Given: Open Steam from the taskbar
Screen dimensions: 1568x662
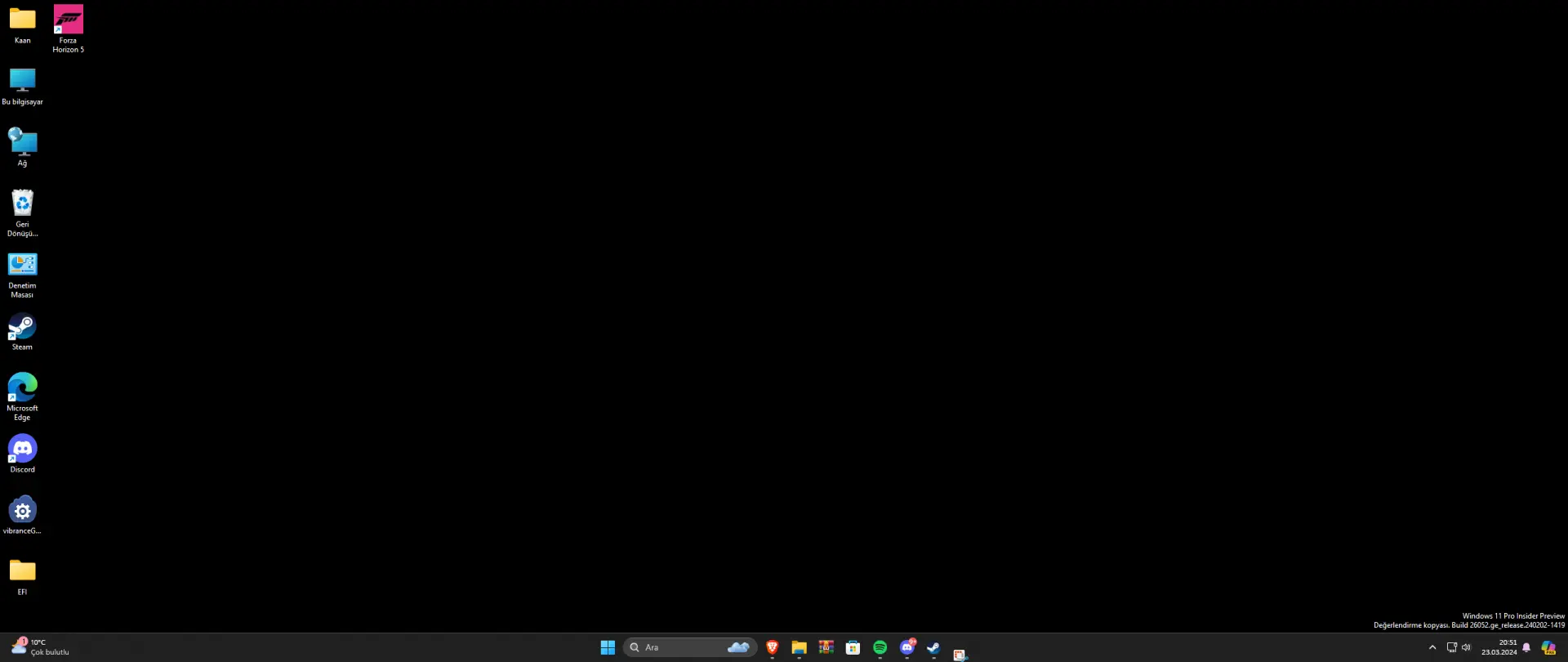Looking at the screenshot, I should [934, 647].
